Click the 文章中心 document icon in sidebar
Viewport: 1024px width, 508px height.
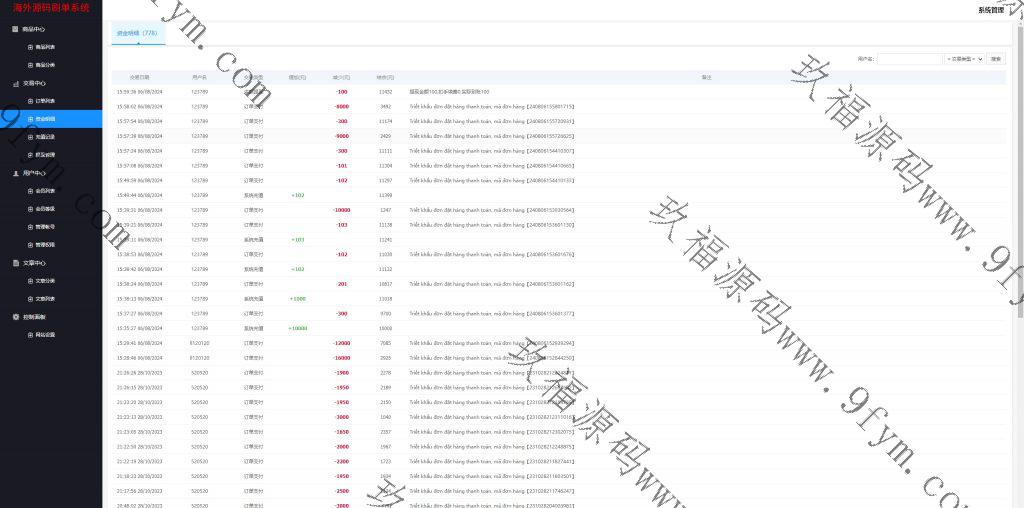pyautogui.click(x=15, y=263)
